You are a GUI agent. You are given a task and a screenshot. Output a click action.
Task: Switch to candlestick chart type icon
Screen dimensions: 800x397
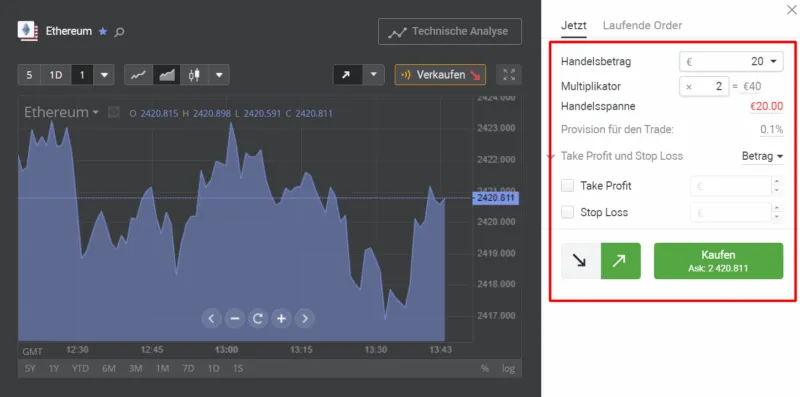pyautogui.click(x=194, y=75)
